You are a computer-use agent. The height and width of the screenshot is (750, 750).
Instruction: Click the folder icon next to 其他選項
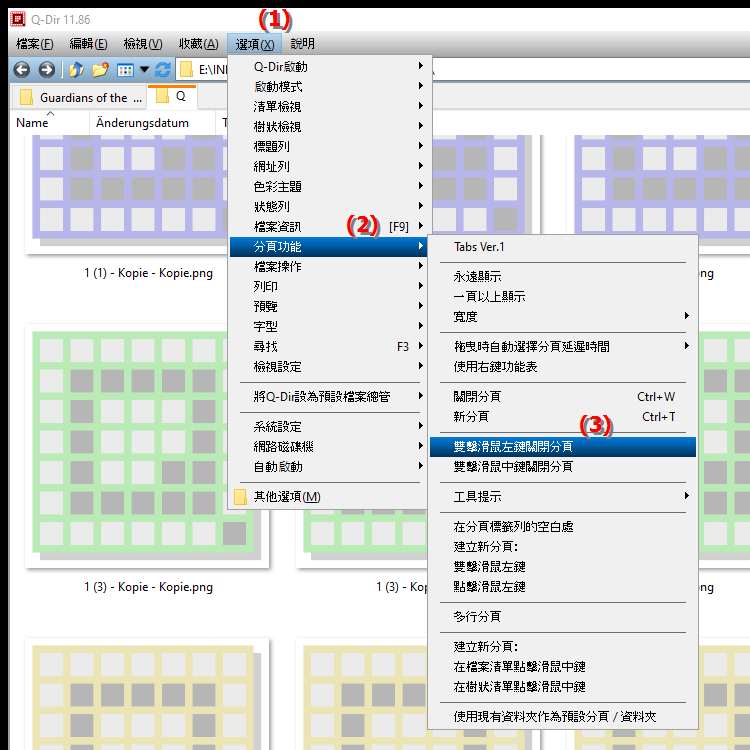click(240, 497)
